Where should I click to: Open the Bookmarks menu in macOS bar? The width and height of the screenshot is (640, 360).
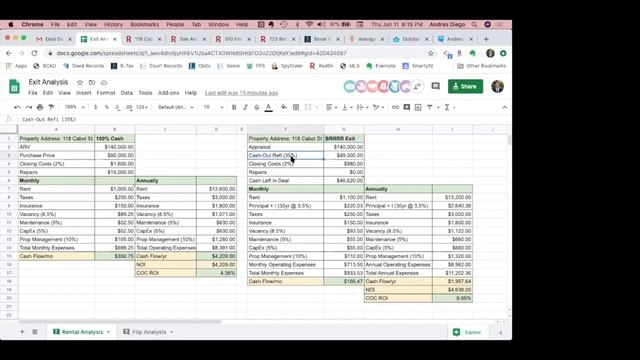tap(144, 24)
